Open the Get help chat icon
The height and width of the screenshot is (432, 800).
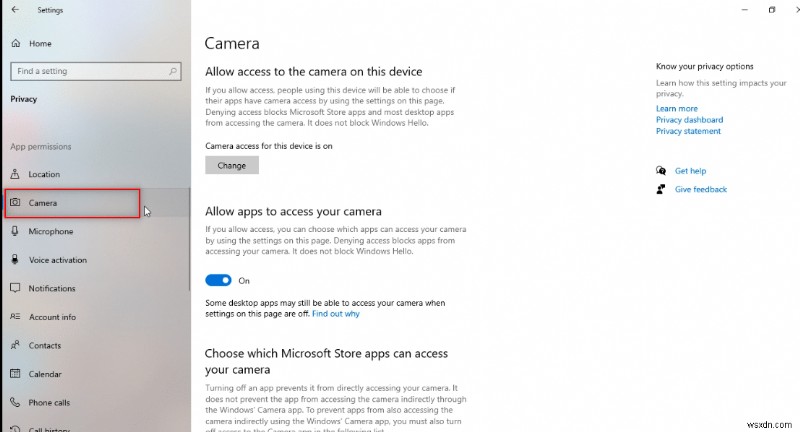(x=661, y=170)
